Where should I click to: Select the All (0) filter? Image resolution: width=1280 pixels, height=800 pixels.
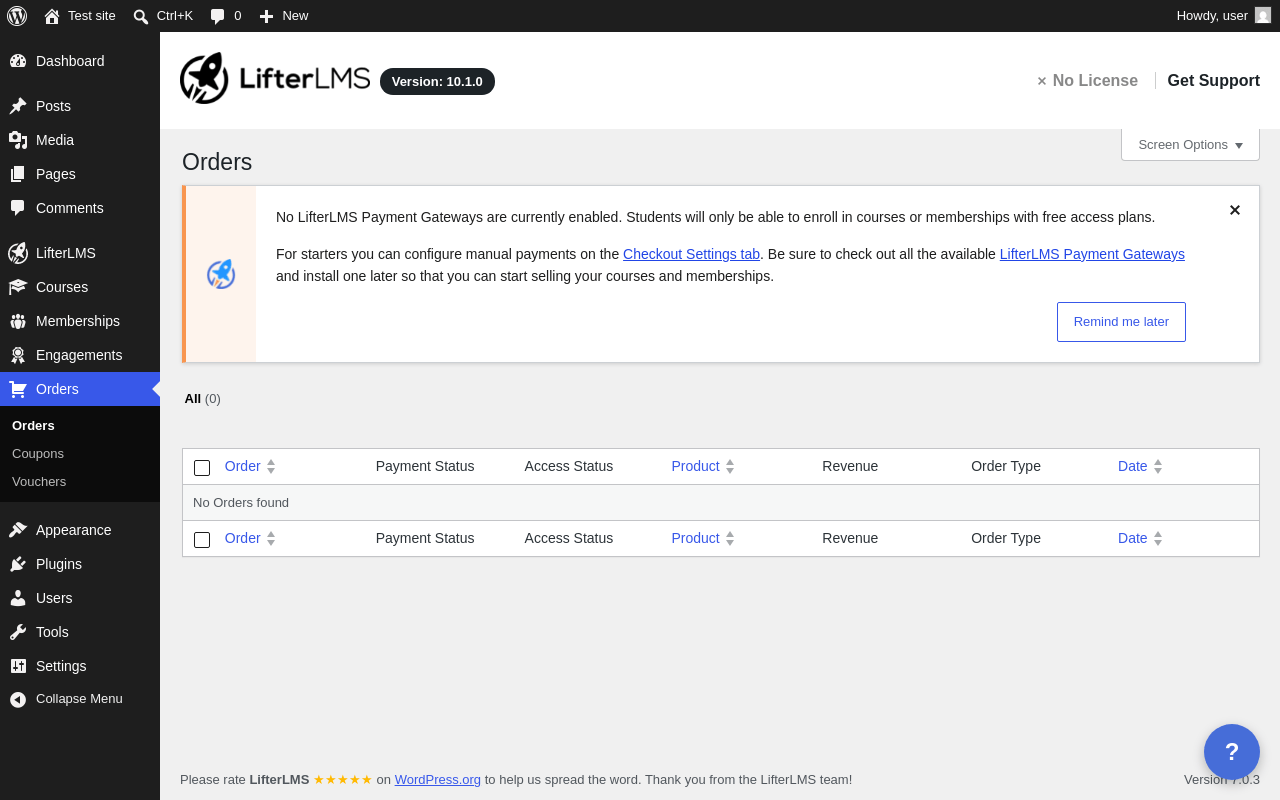click(x=202, y=398)
